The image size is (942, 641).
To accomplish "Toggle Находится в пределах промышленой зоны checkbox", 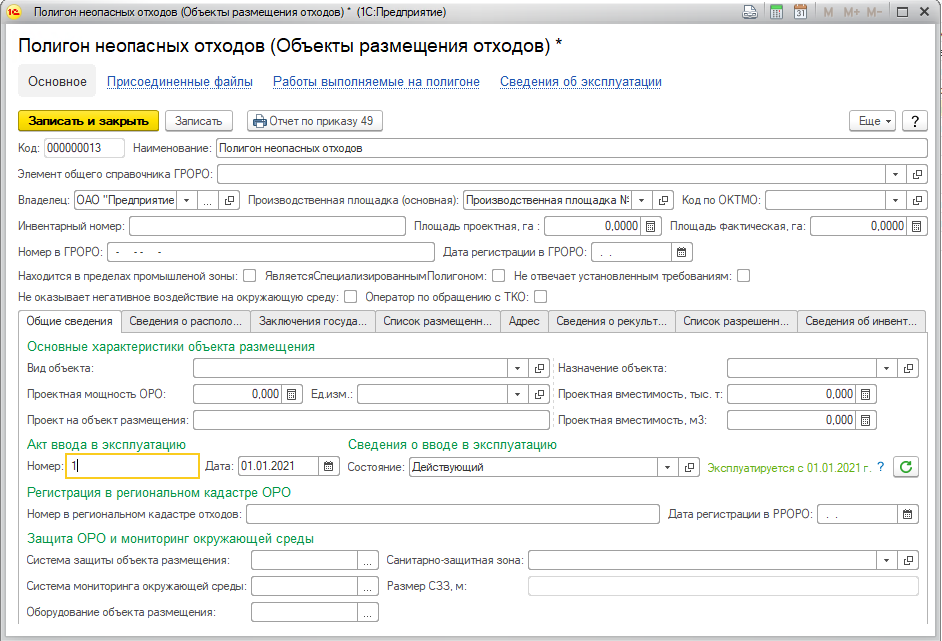I will click(250, 276).
